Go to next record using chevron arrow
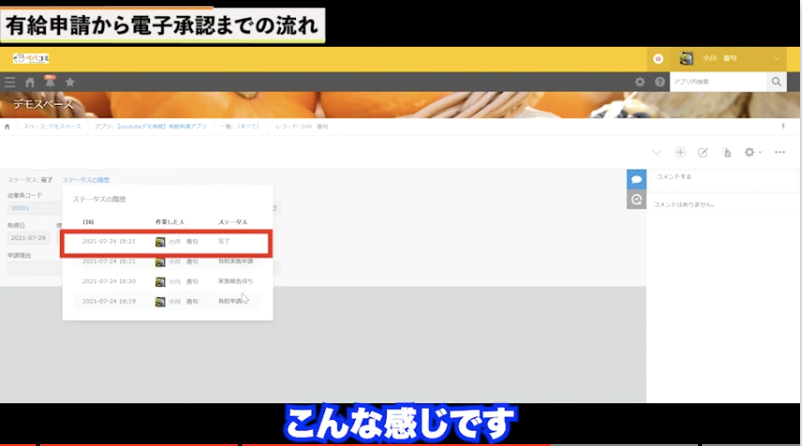802x446 pixels. pyautogui.click(x=656, y=153)
